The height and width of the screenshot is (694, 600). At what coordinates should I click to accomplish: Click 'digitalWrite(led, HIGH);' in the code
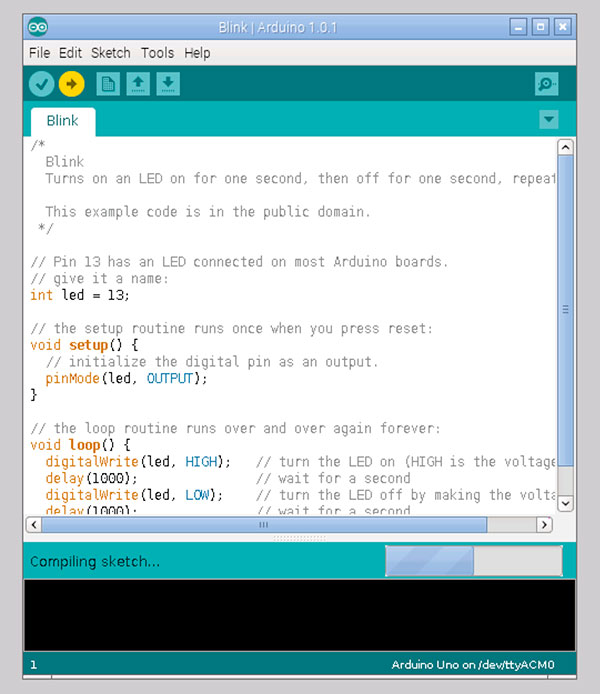tap(138, 462)
